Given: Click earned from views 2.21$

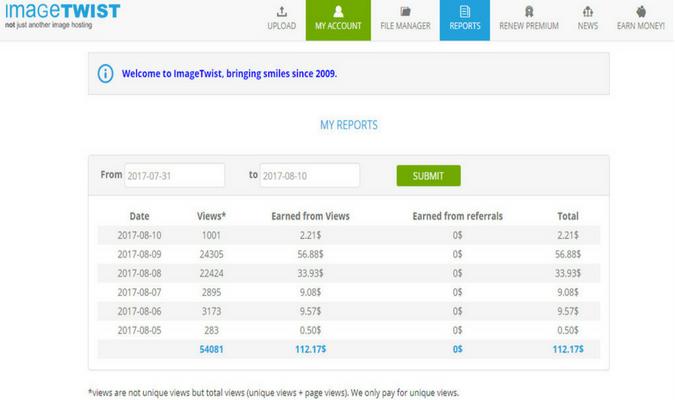Looking at the screenshot, I should pyautogui.click(x=310, y=236).
